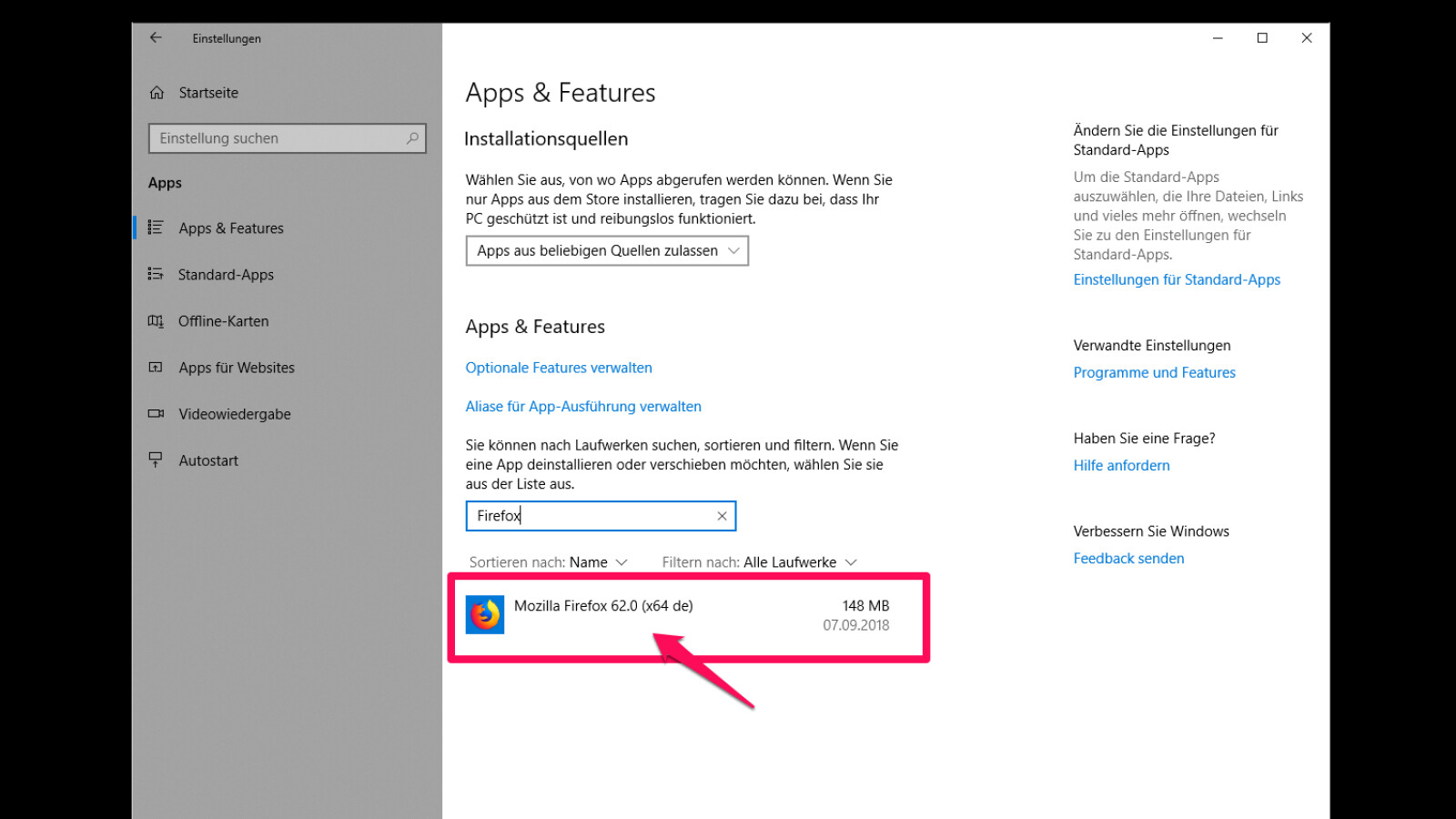Click the Videowiedergabe camera icon
The width and height of the screenshot is (1456, 819).
pyautogui.click(x=156, y=414)
